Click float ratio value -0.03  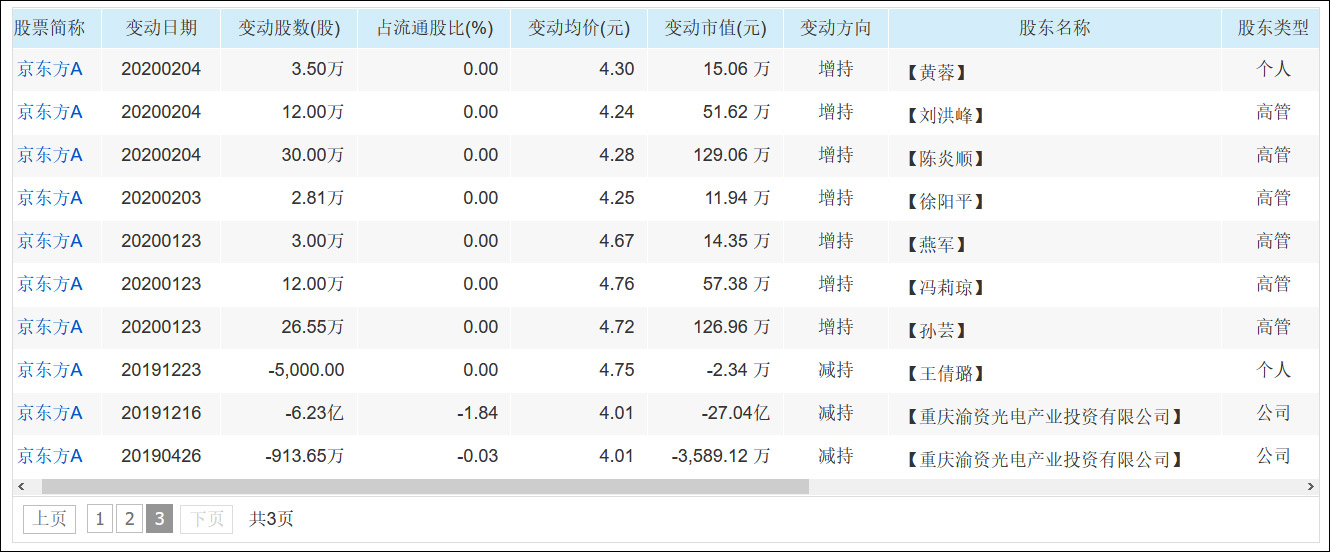point(478,456)
